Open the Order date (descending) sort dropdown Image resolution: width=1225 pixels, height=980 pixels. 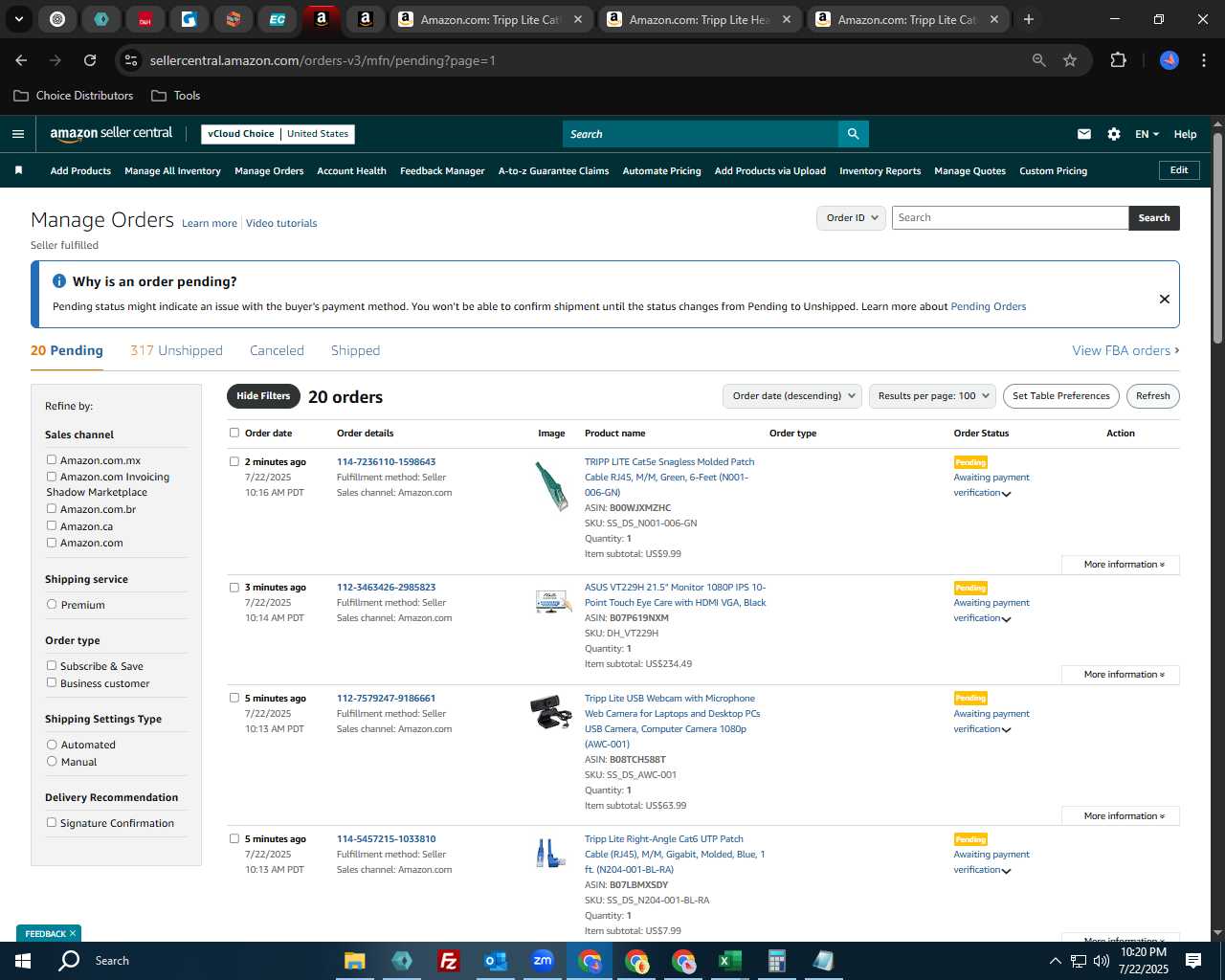coord(792,396)
